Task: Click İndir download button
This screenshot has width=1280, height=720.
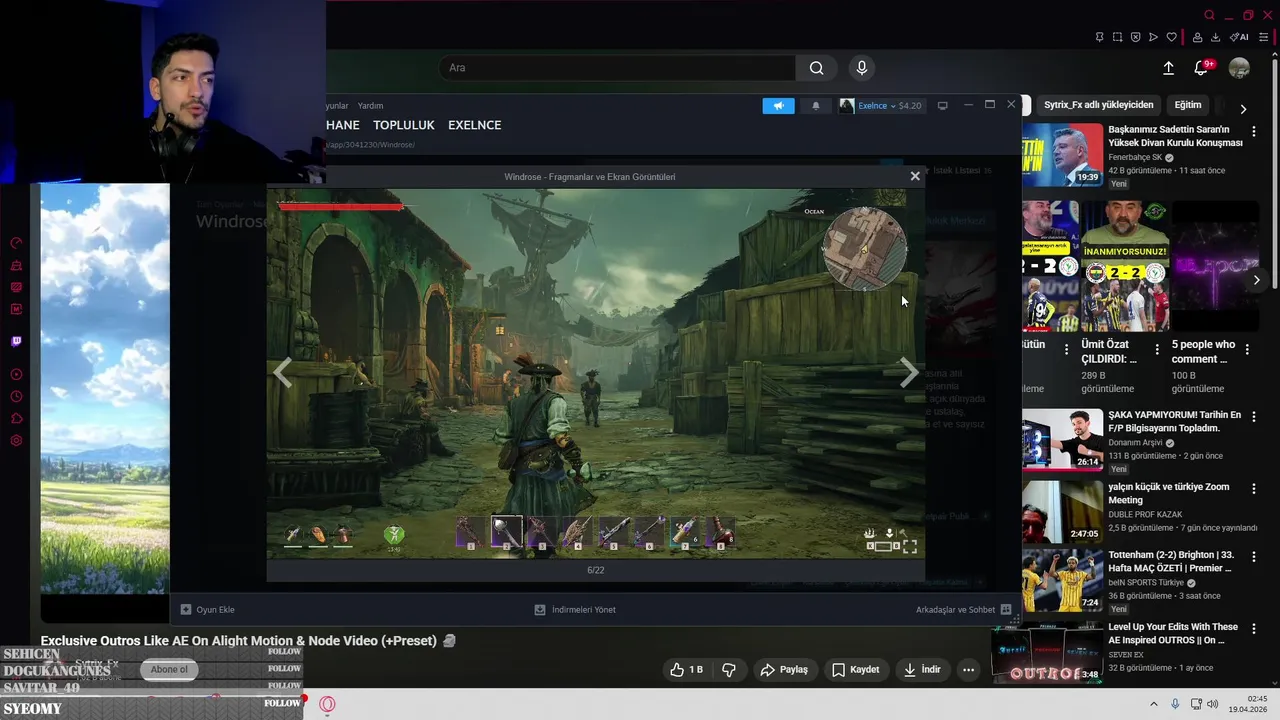Action: click(x=922, y=669)
